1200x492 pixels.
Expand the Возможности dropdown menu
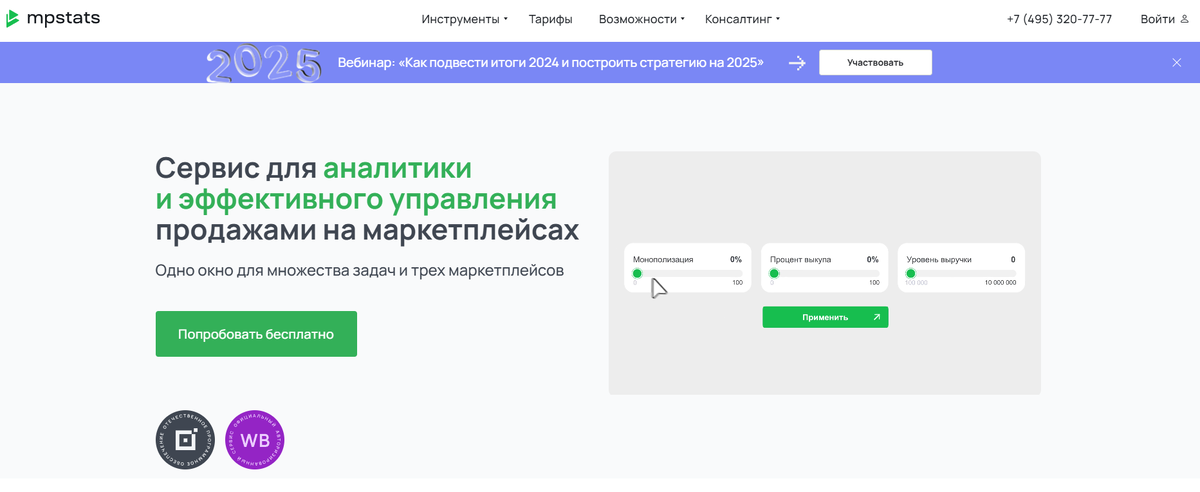point(641,19)
